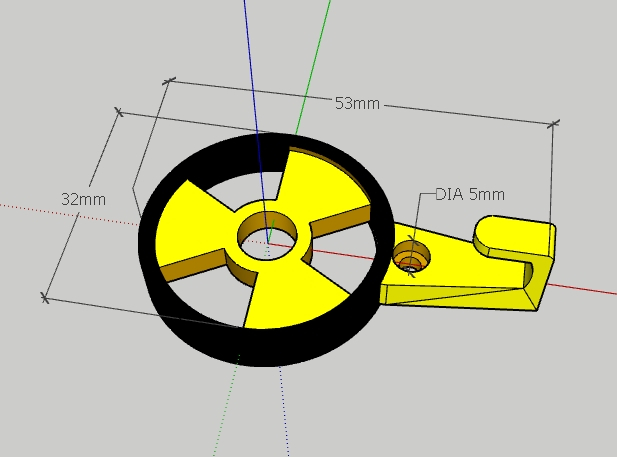Click the DIA 5mm diameter label
Viewport: 617px width, 457px height.
coord(470,194)
